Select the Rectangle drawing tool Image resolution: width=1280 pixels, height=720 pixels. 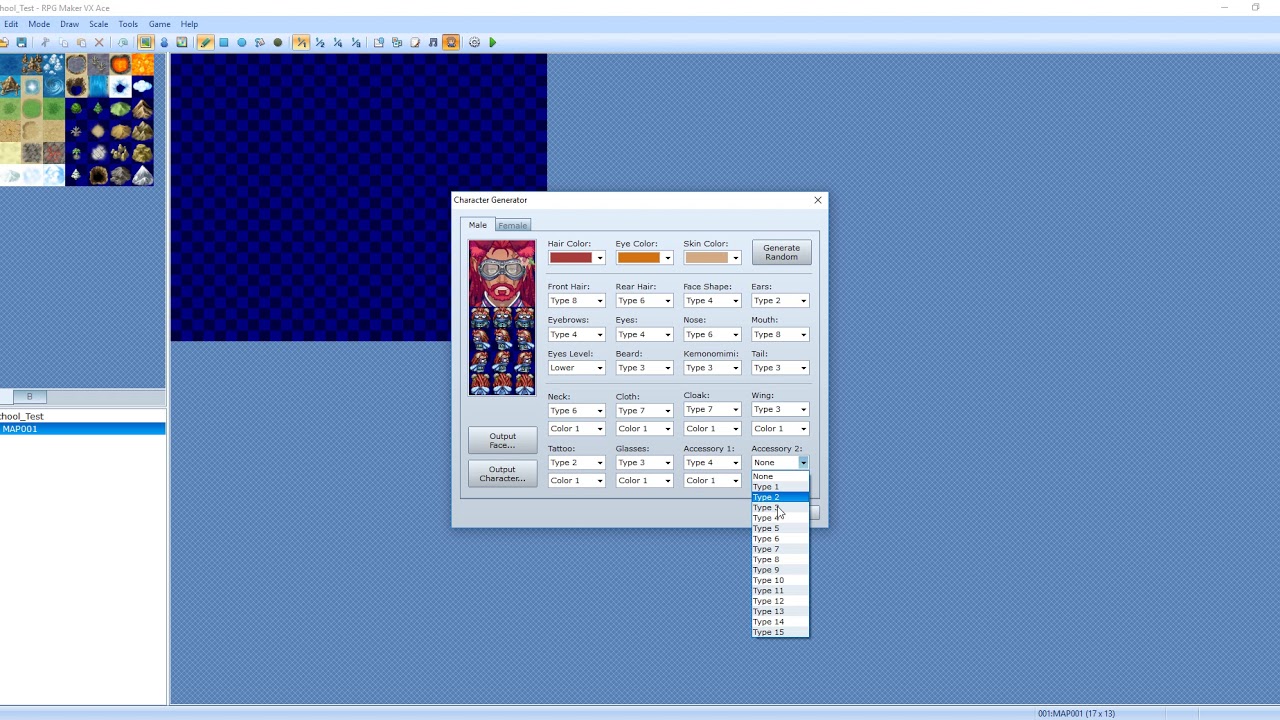coord(223,42)
